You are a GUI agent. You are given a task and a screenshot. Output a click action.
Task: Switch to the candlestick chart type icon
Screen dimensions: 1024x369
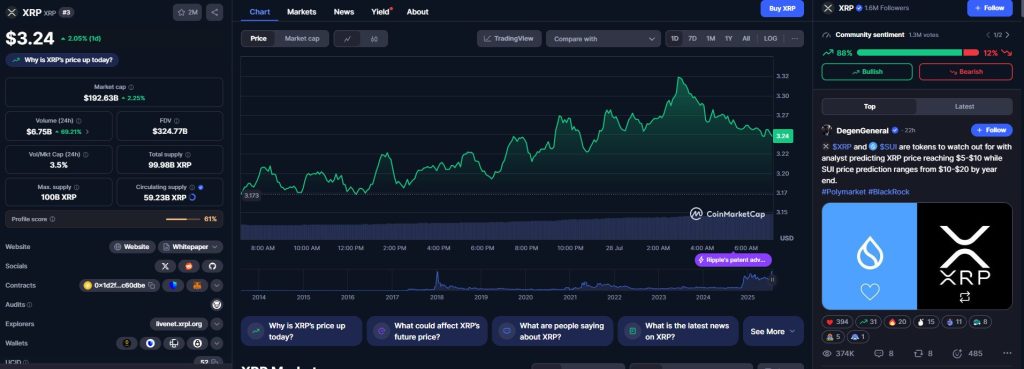[374, 39]
